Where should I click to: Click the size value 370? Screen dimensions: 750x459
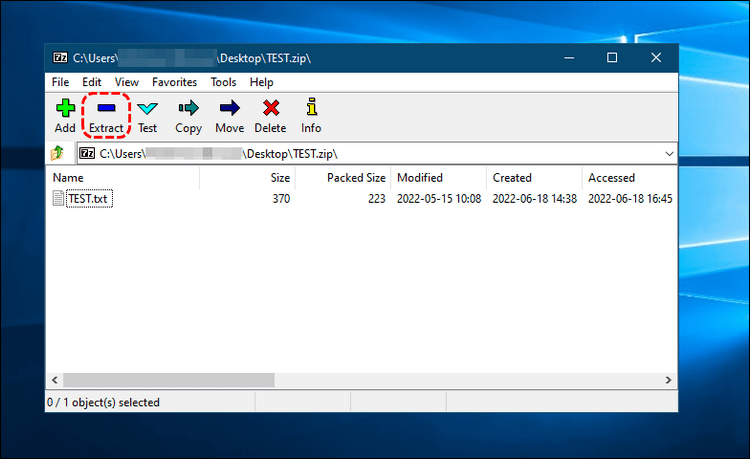tap(281, 199)
